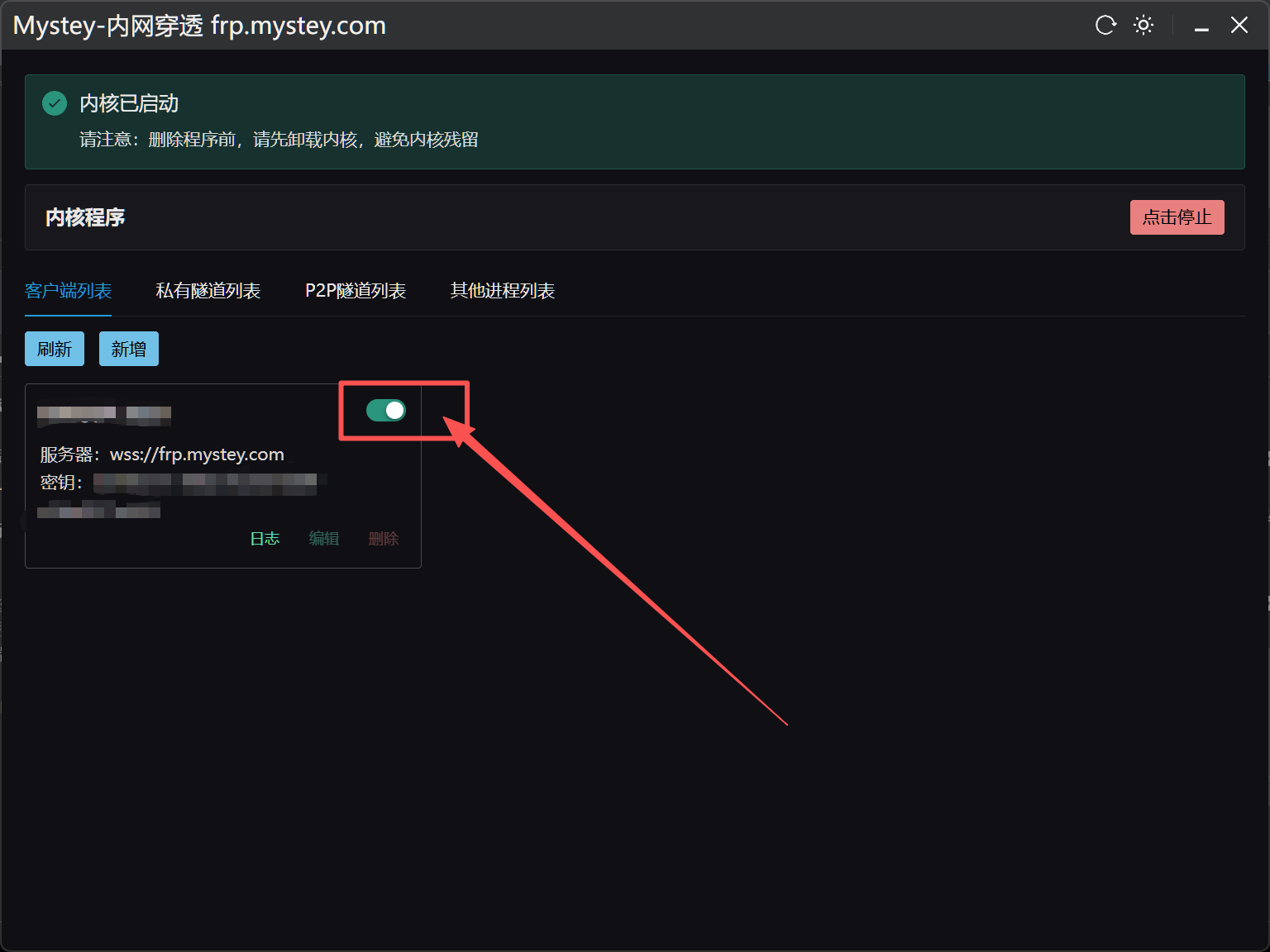Click the 刷新 button

(x=55, y=349)
